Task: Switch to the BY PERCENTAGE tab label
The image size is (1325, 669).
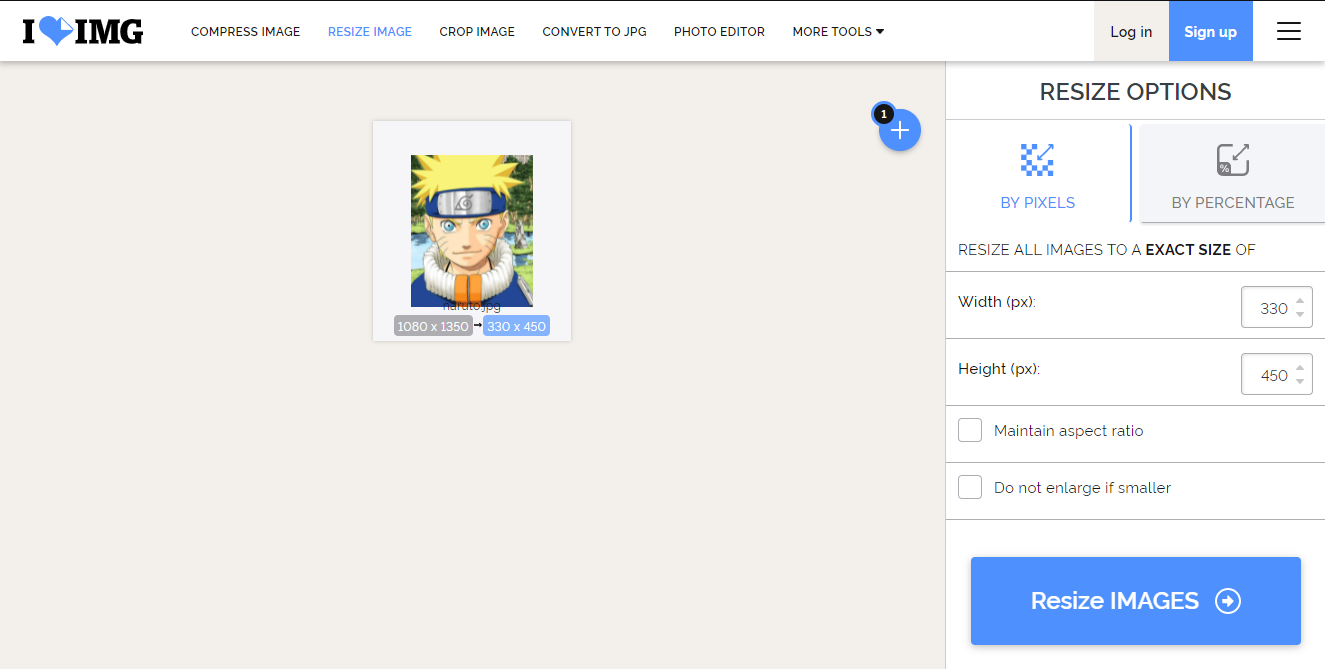Action: pyautogui.click(x=1233, y=203)
